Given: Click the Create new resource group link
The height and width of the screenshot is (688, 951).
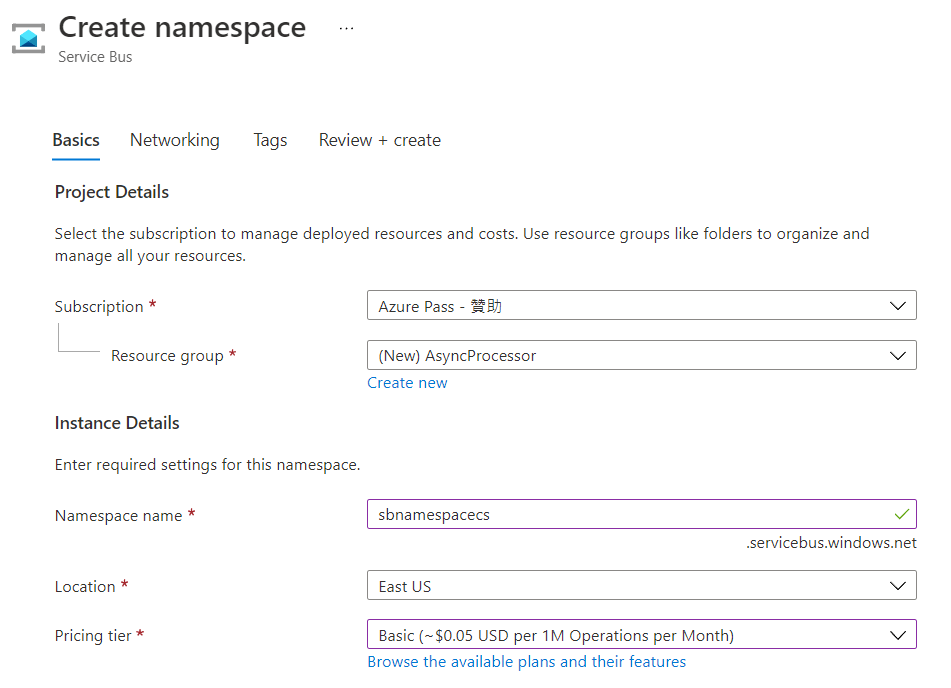Looking at the screenshot, I should coord(407,383).
